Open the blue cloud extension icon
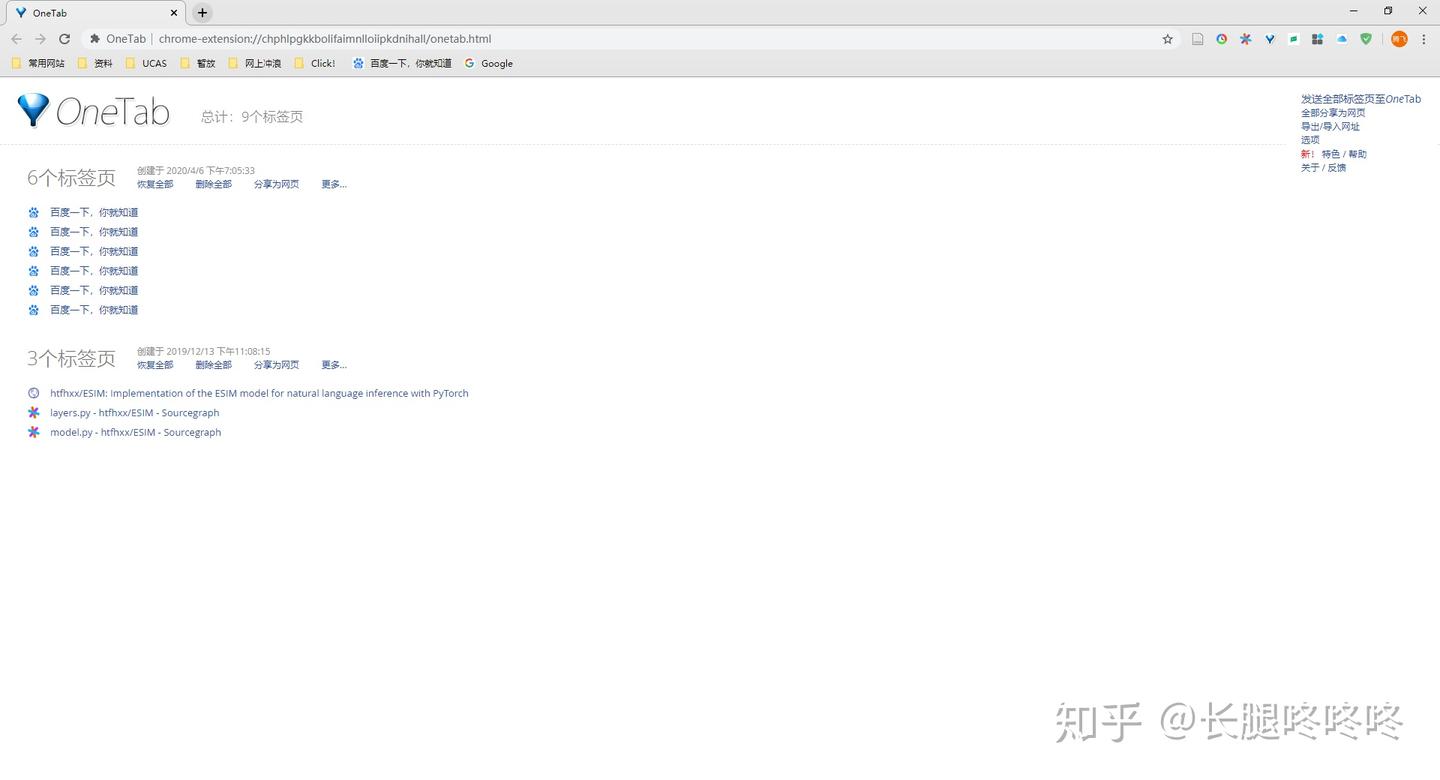Screen dimensions: 1440x780 (1342, 39)
